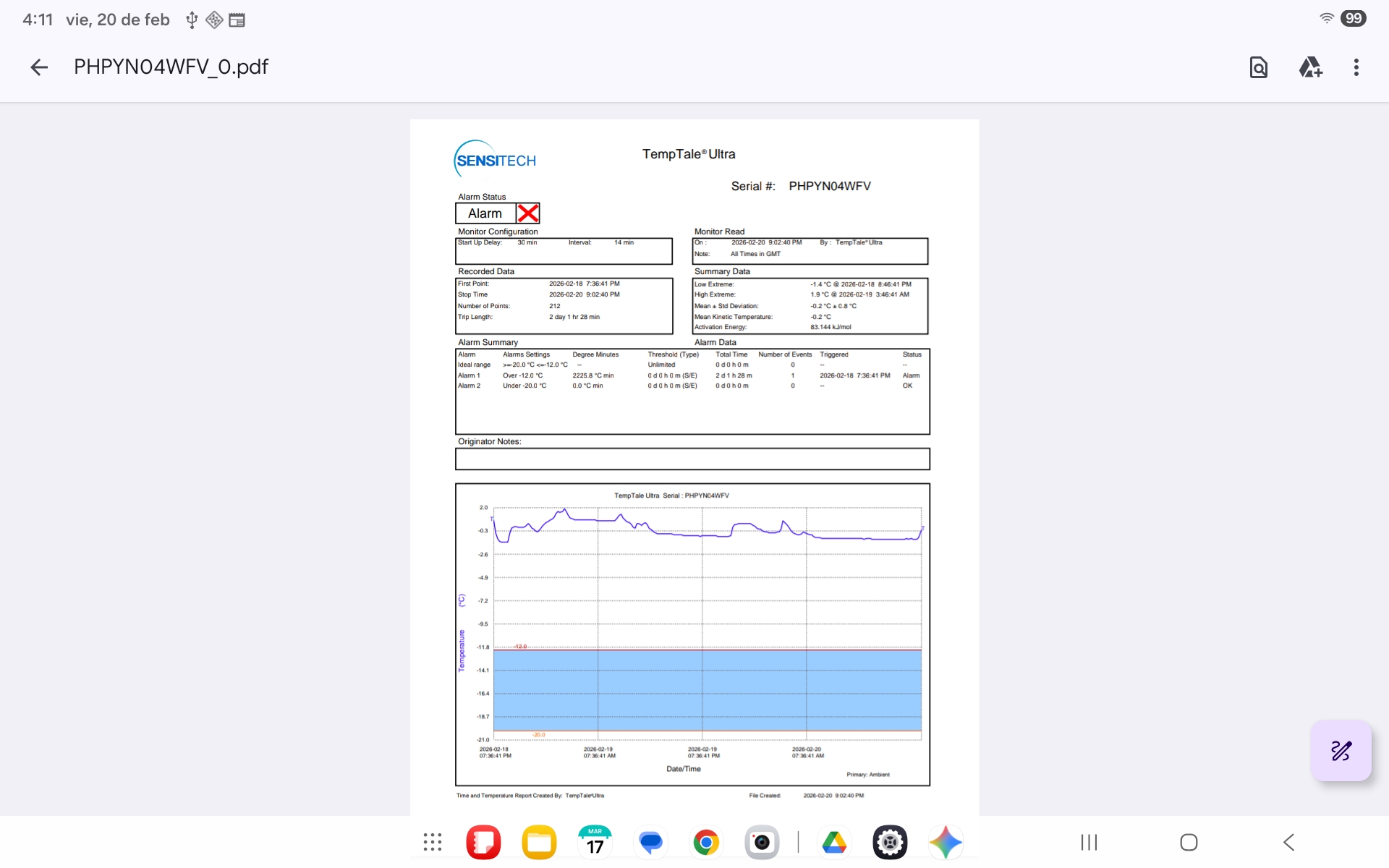Launch the red notes app in taskbar
1389x868 pixels.
[483, 842]
